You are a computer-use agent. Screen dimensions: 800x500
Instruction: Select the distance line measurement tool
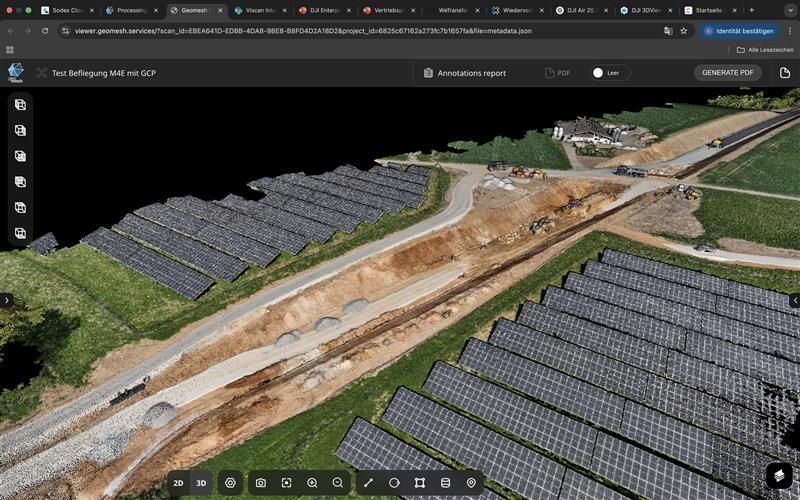click(368, 483)
